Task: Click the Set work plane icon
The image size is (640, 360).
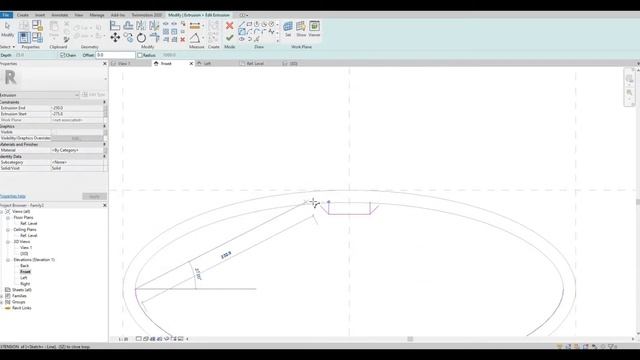Action: (x=288, y=27)
